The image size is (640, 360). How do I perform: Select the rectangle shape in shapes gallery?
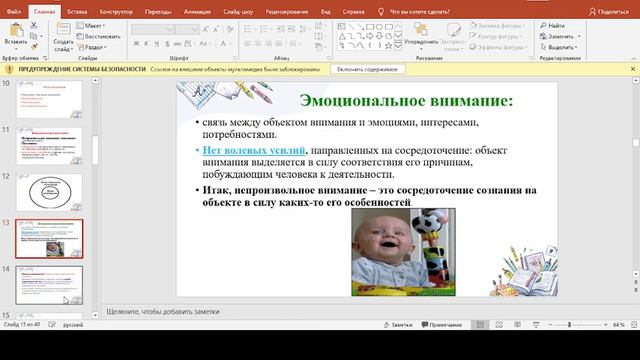tap(369, 27)
